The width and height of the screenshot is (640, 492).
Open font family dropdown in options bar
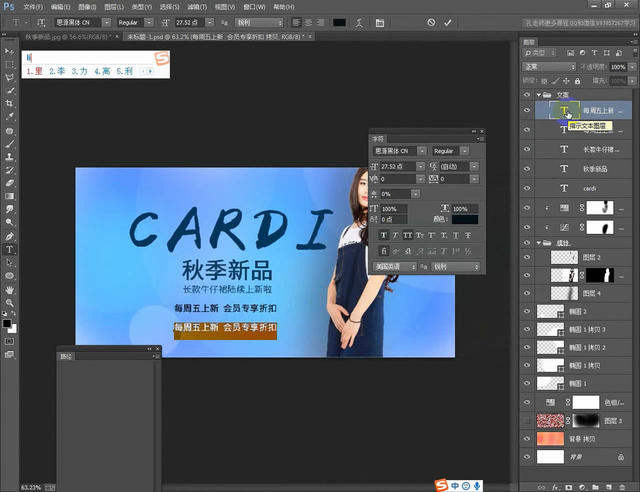[x=106, y=22]
